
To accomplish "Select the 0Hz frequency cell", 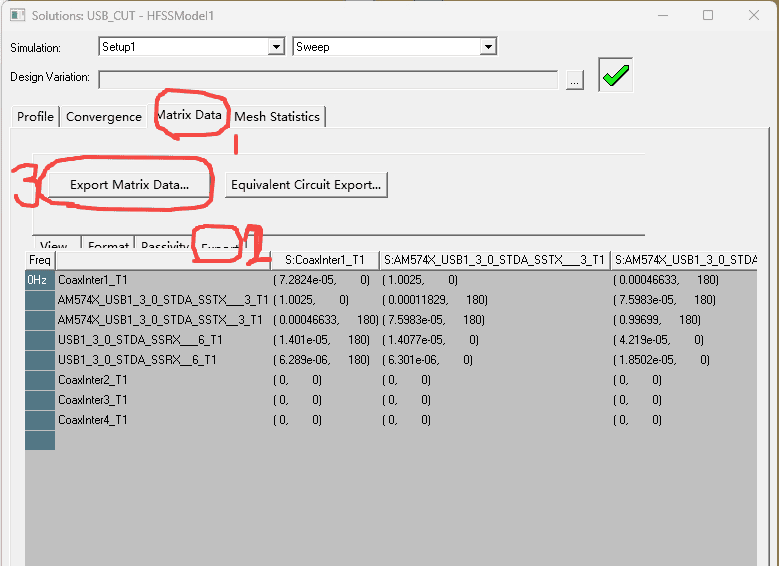I will (x=39, y=280).
